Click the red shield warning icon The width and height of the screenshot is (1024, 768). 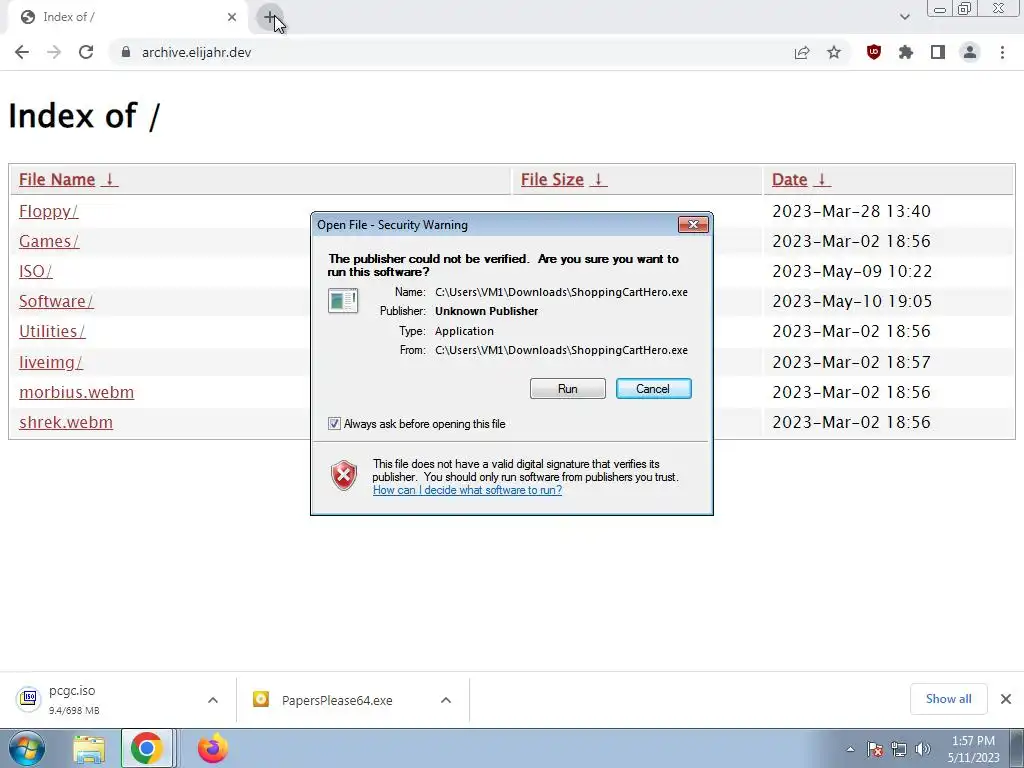click(x=344, y=475)
